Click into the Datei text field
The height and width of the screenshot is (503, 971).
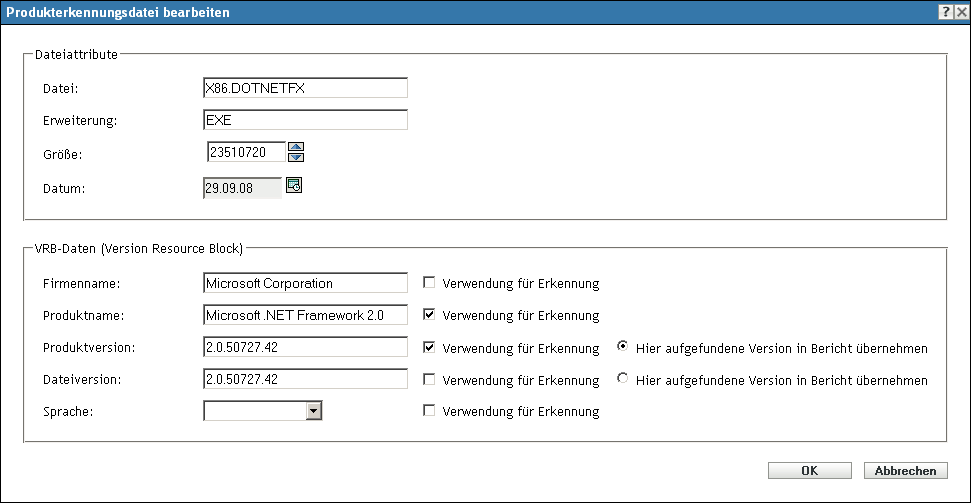tap(304, 88)
